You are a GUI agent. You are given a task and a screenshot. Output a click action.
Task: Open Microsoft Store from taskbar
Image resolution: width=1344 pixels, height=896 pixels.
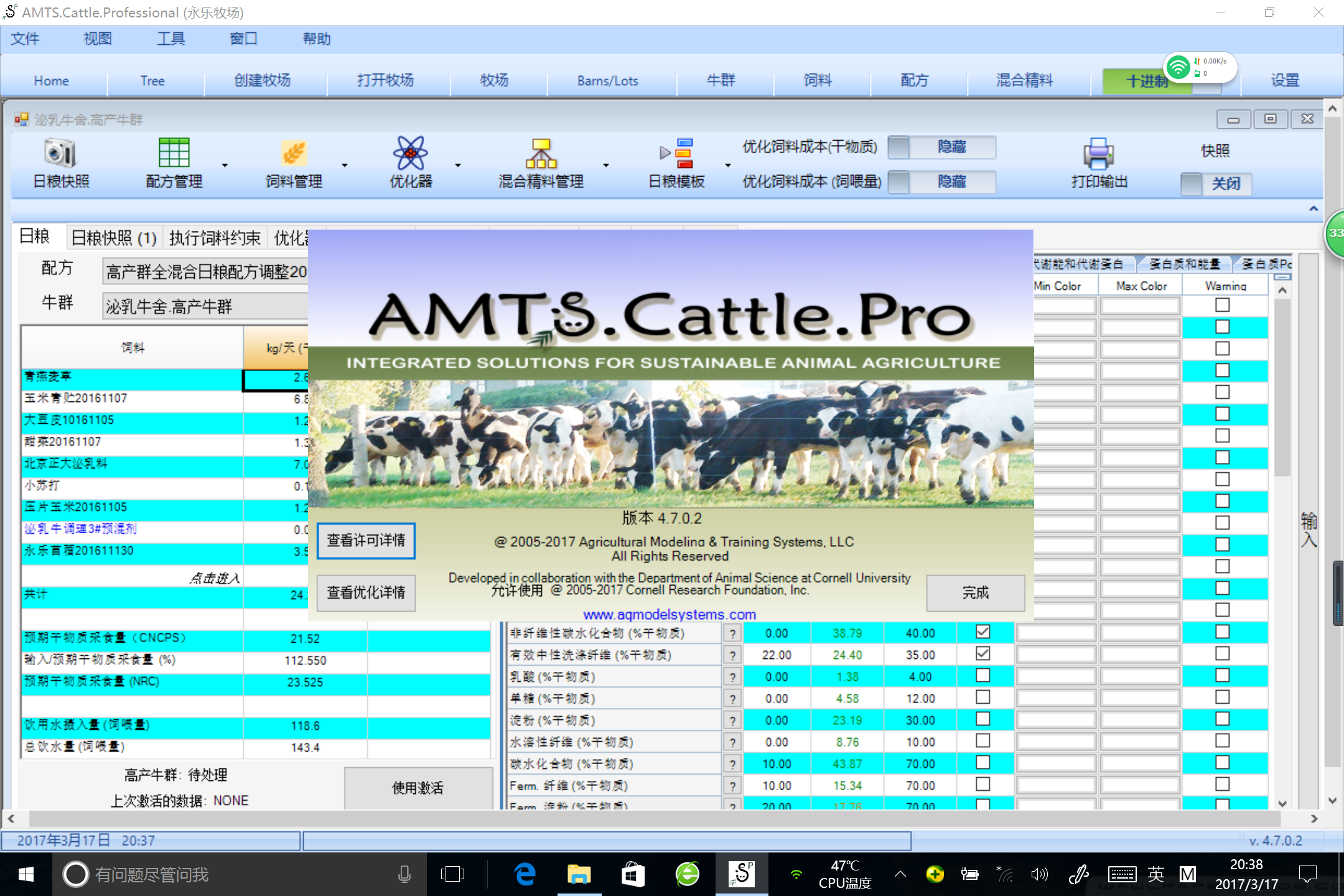tap(633, 874)
